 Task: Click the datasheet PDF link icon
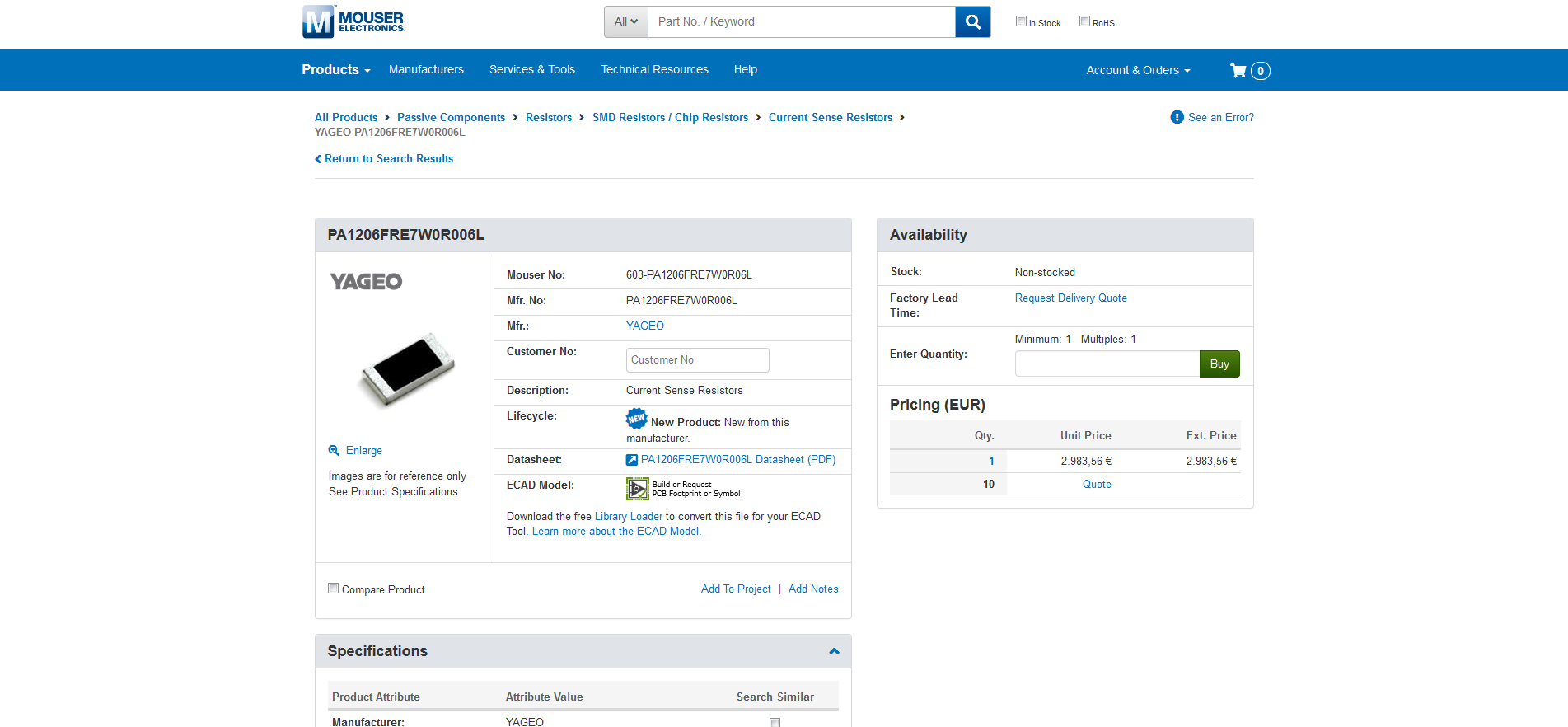632,460
